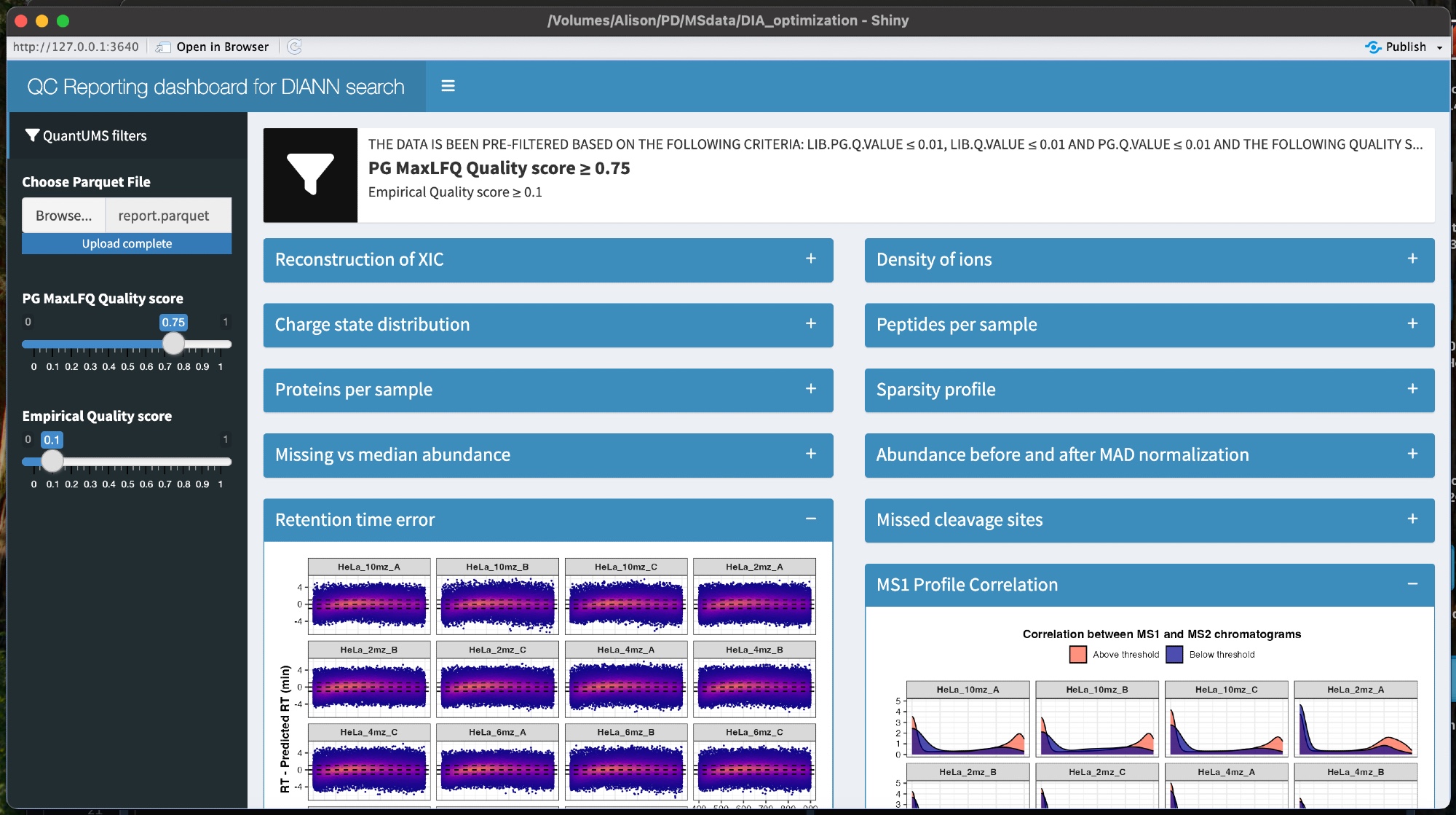Select QuantUMS filters sidebar menu item
The image size is (1456, 815).
(95, 135)
